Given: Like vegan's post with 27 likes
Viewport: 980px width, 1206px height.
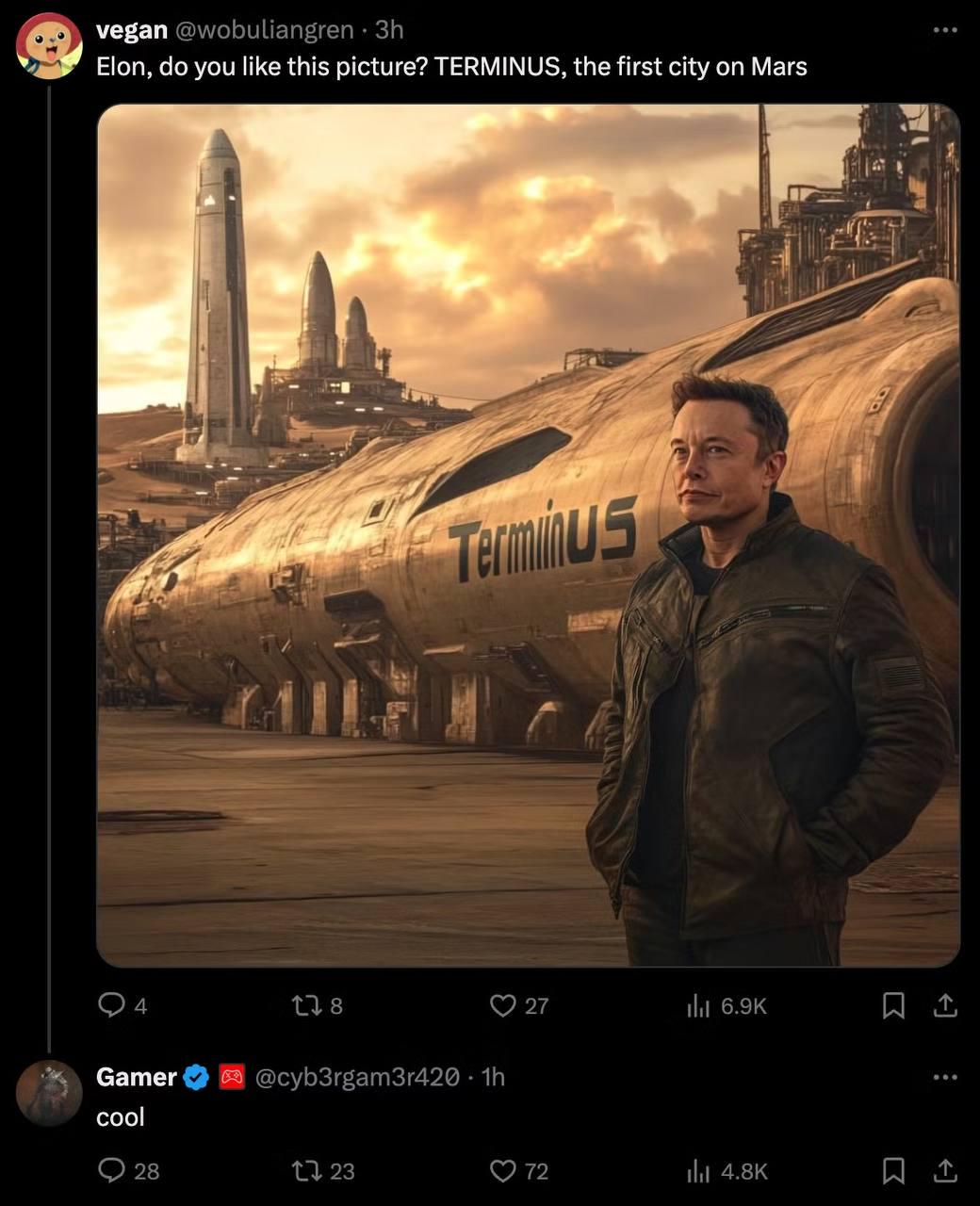Looking at the screenshot, I should click(504, 1005).
